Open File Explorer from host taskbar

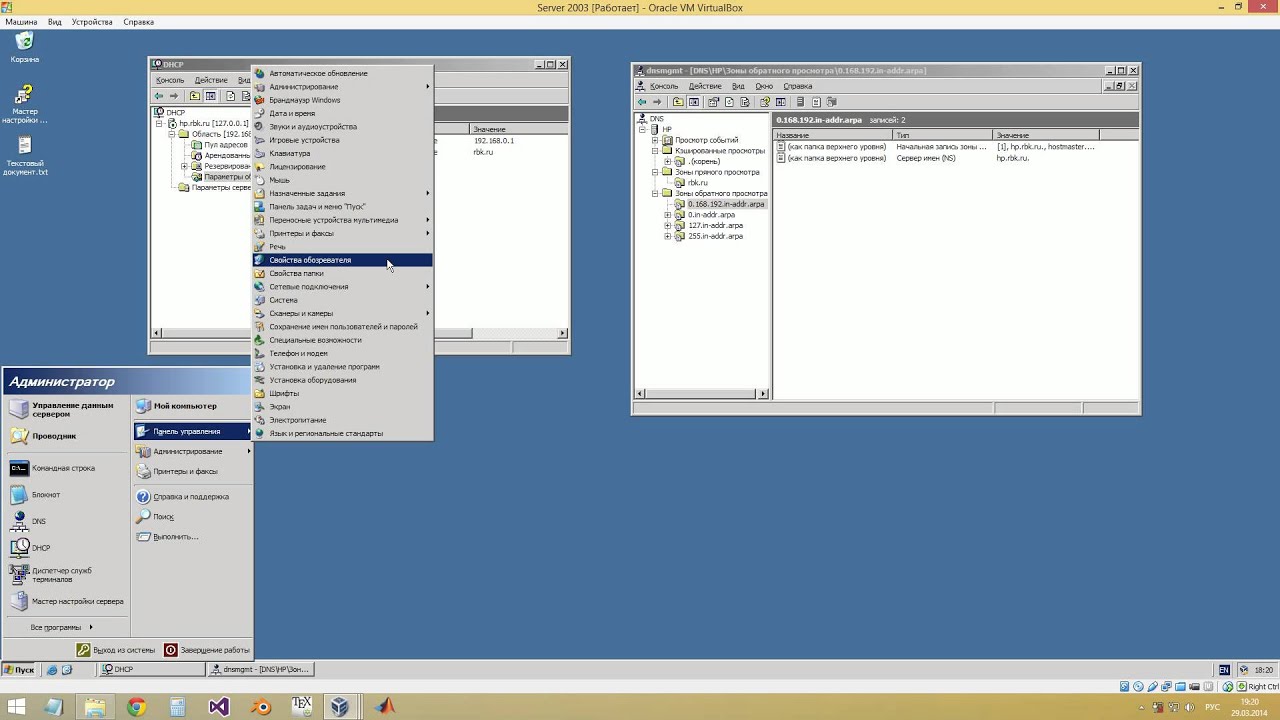click(94, 706)
